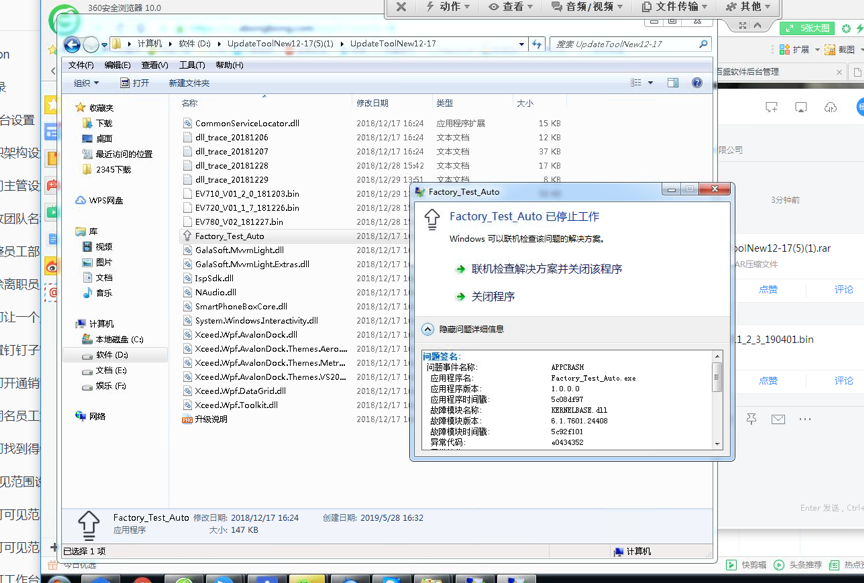Toggle the preview pane icon in Explorer toolbar
This screenshot has width=864, height=583.
coord(673,83)
